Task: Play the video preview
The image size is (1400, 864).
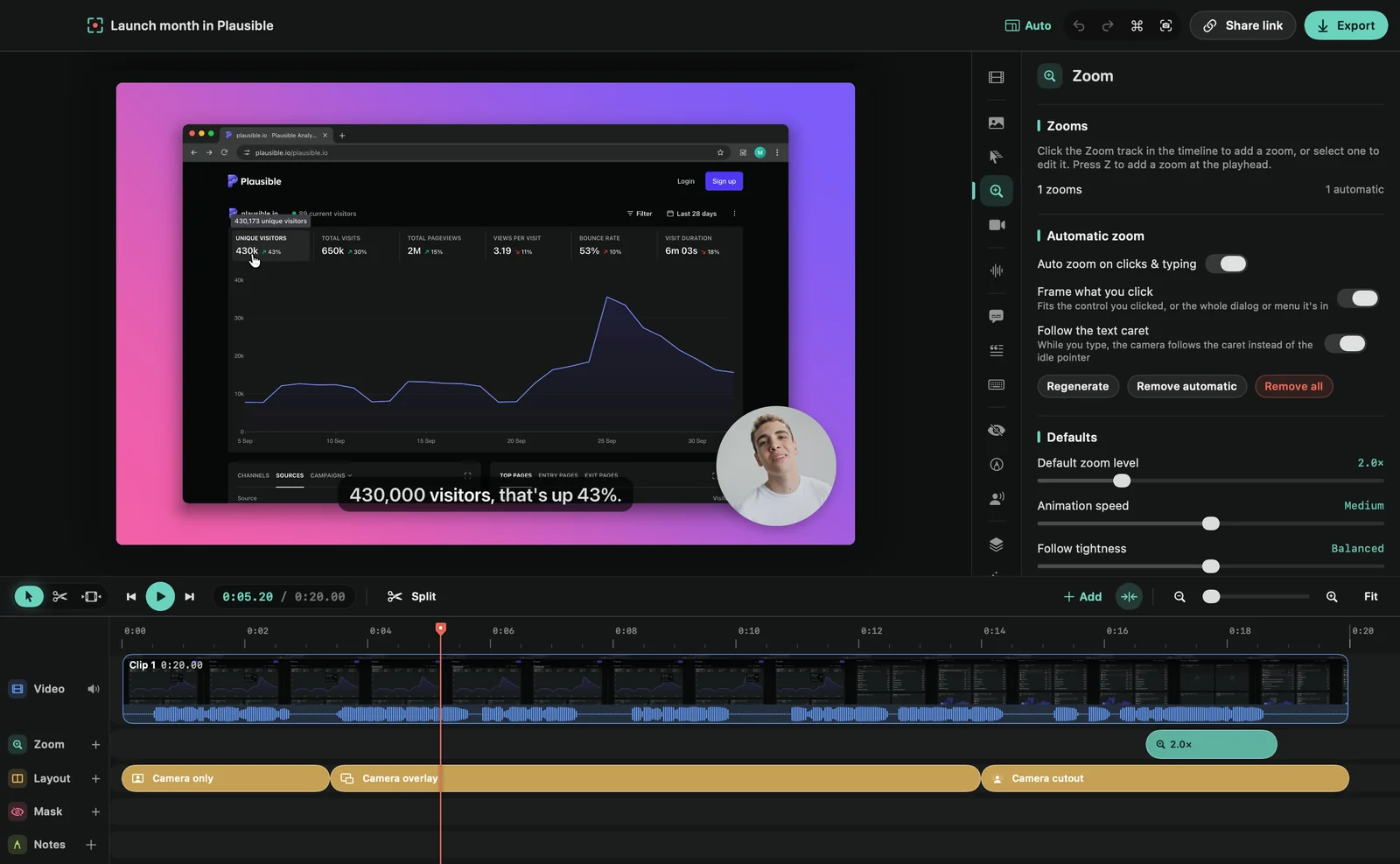Action: (160, 596)
